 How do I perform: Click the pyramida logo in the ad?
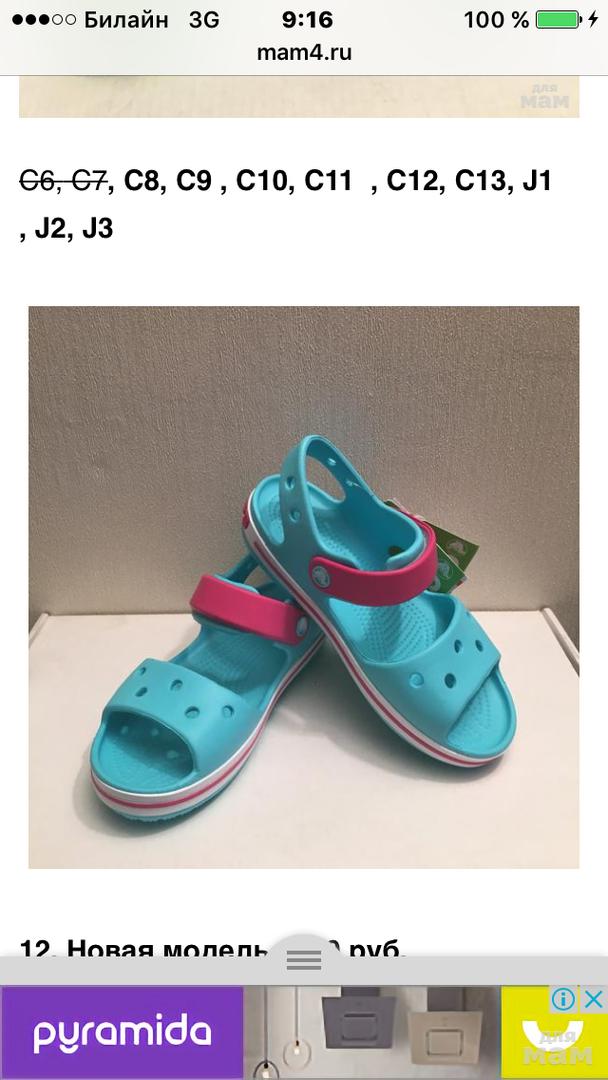click(x=122, y=1033)
